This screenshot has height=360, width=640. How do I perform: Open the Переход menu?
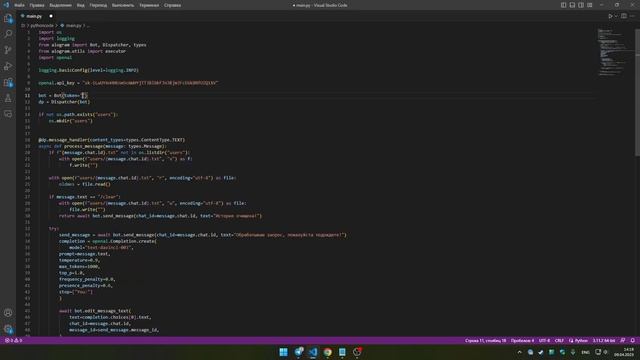click(98, 5)
